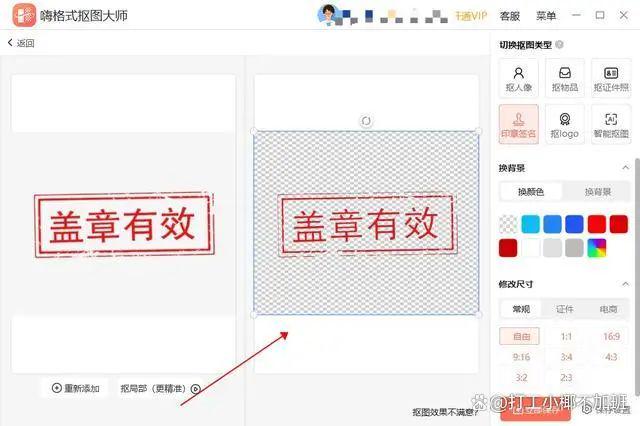Click the 抠图效果不满意? text

[445, 412]
